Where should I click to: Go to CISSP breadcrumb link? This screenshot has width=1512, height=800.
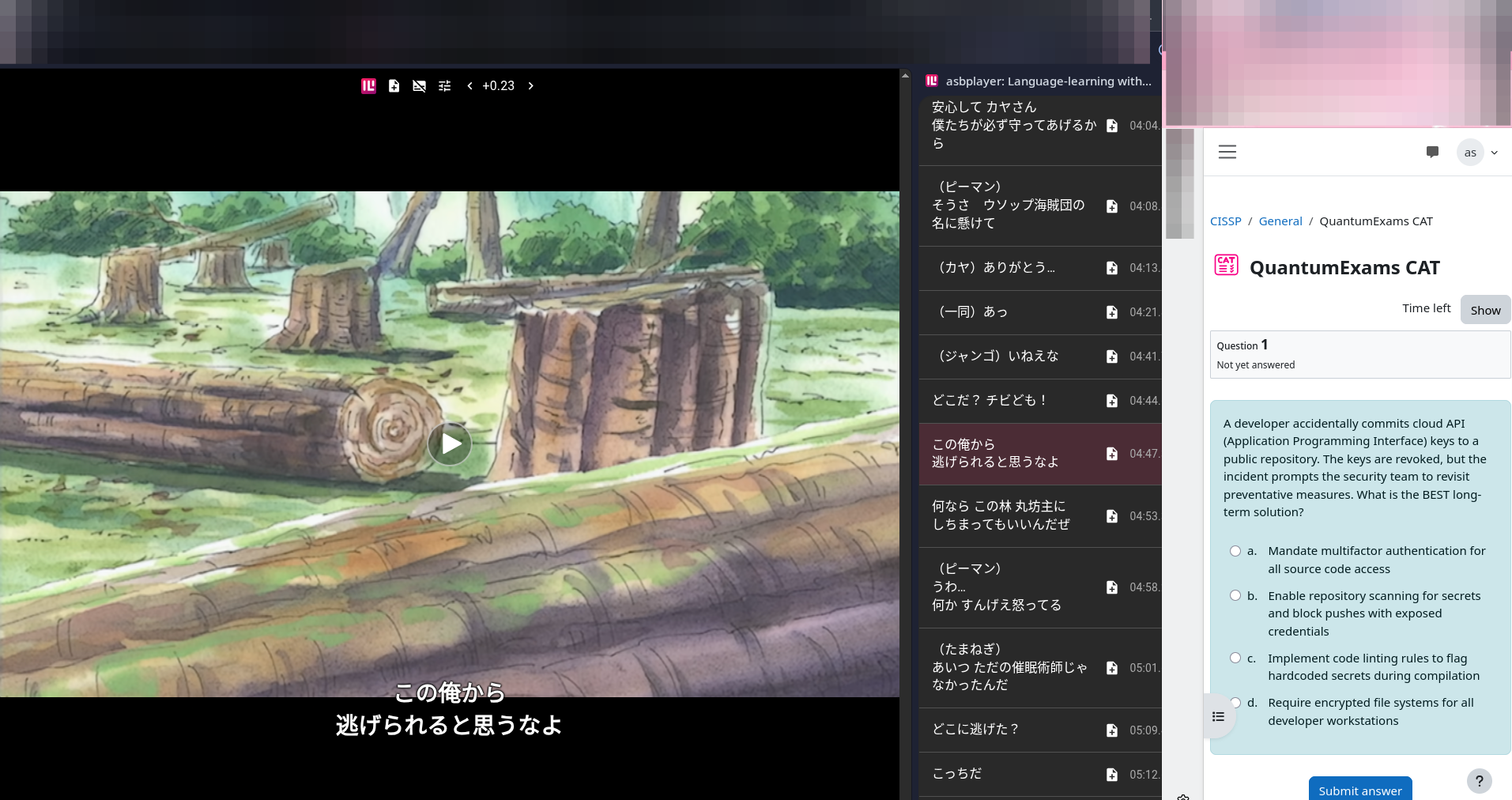(x=1225, y=221)
